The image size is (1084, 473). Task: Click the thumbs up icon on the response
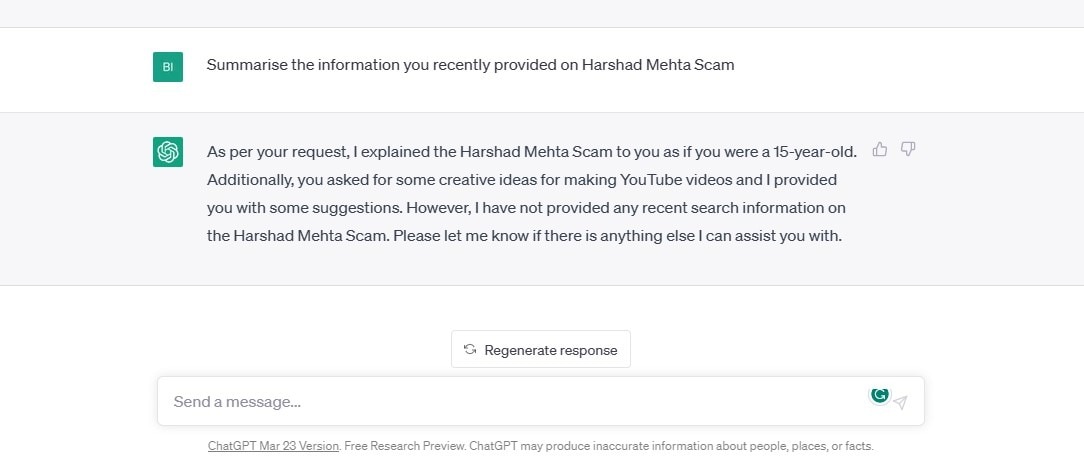(880, 150)
